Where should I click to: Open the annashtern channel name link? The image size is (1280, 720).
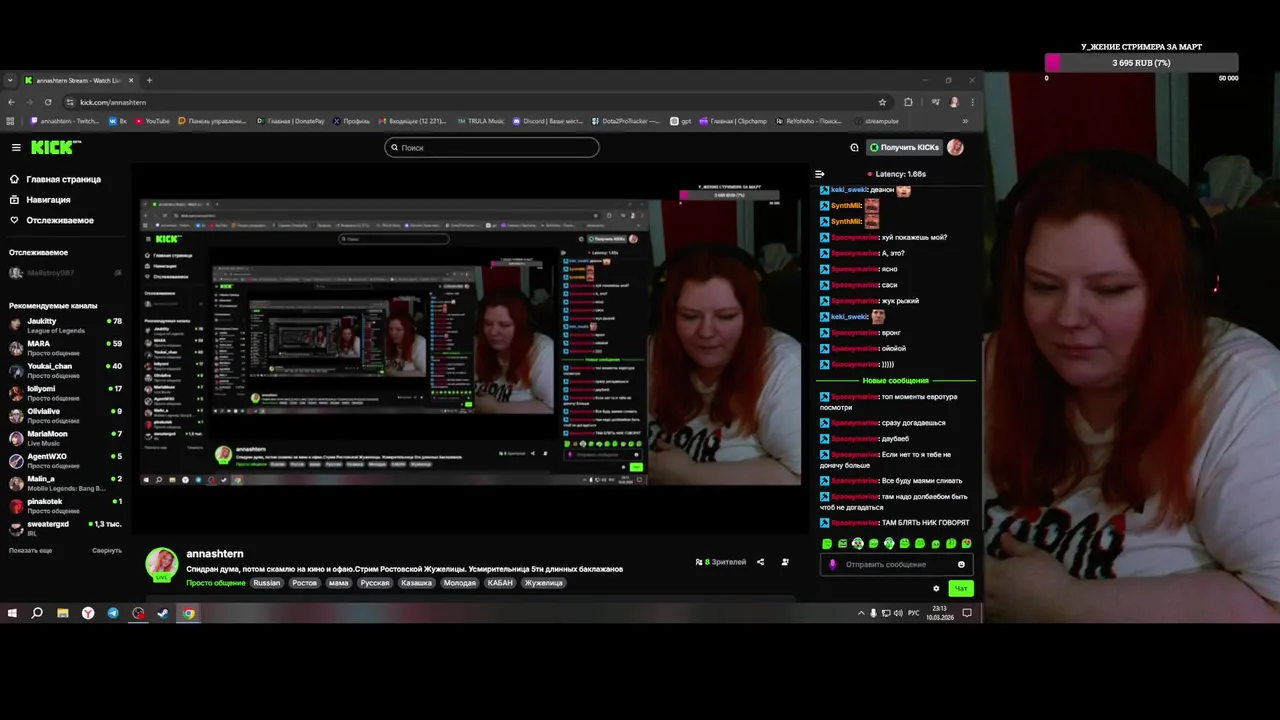pyautogui.click(x=215, y=554)
